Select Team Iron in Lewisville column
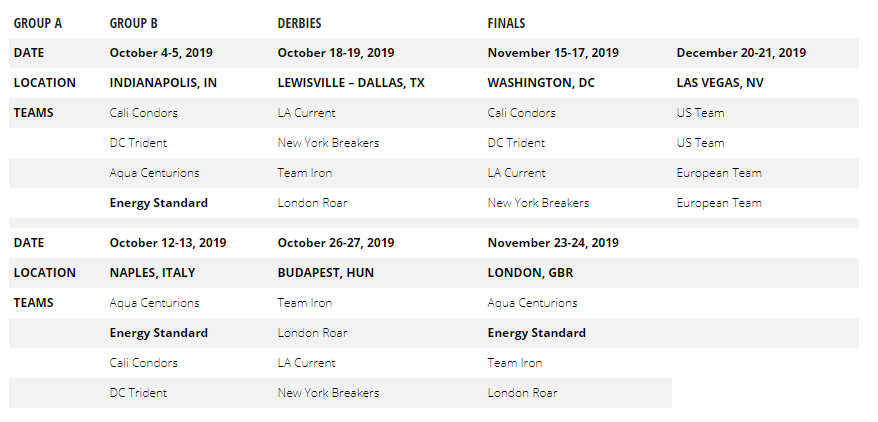Viewport: 878px width, 422px height. click(305, 173)
